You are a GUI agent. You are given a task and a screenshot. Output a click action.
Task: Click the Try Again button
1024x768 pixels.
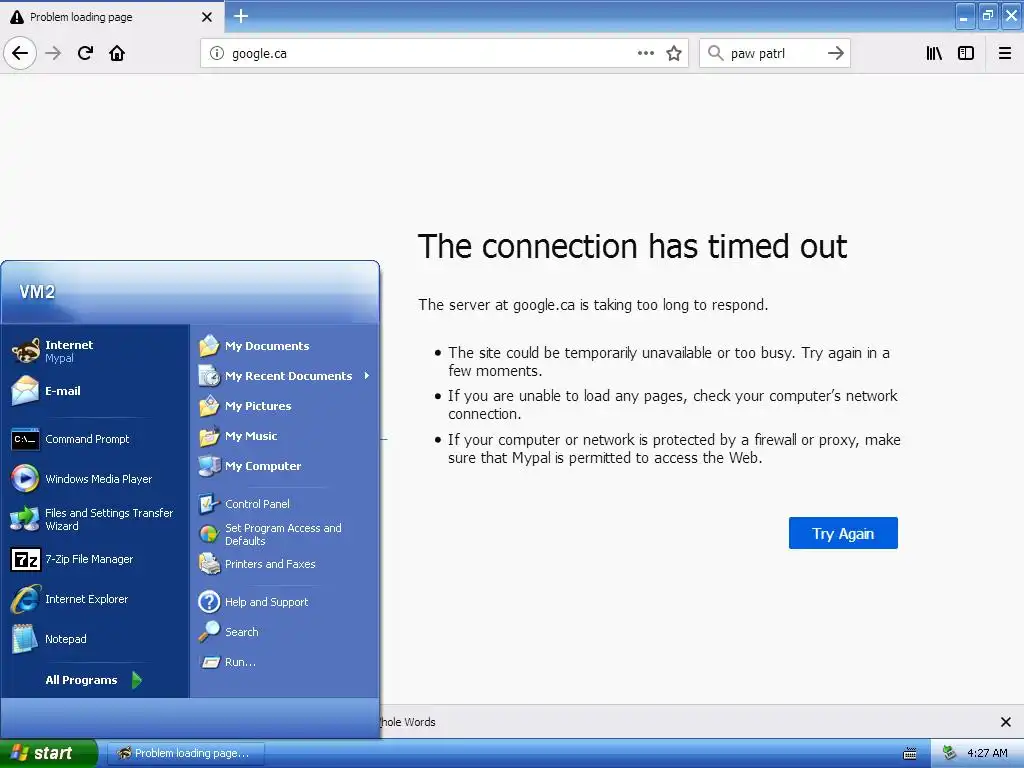[x=843, y=534]
